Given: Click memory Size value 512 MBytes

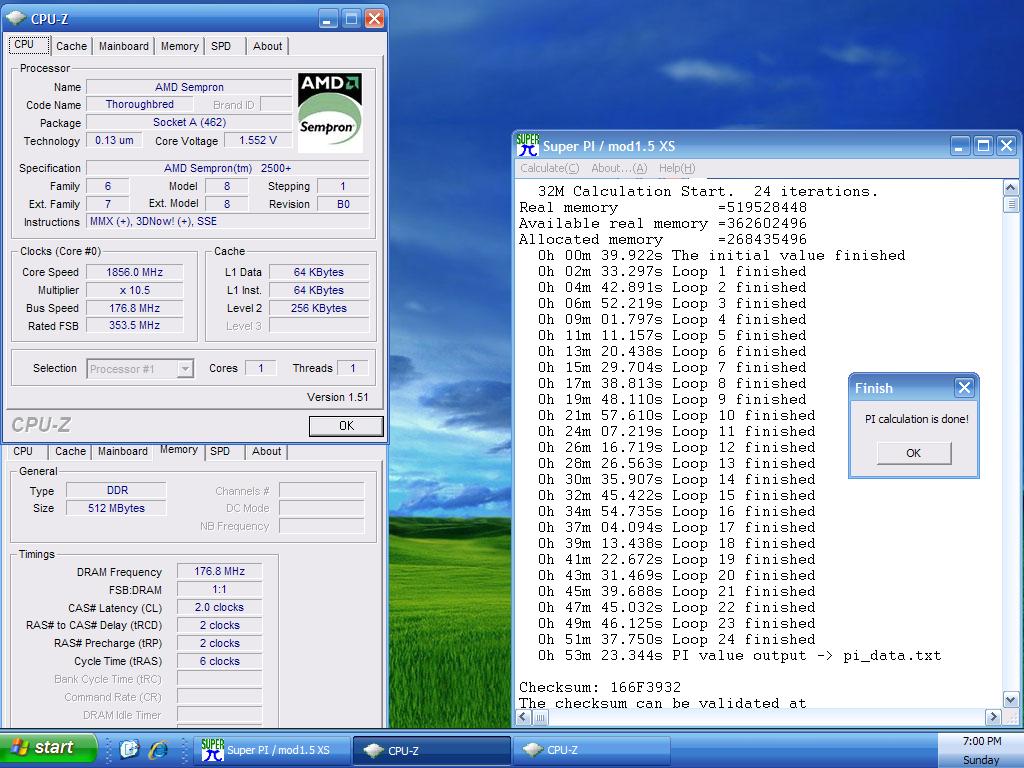Looking at the screenshot, I should pos(117,508).
